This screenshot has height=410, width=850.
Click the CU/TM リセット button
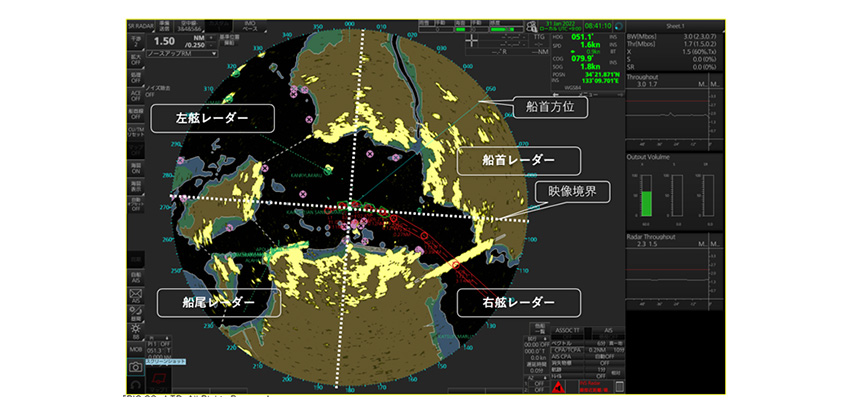coord(136,132)
